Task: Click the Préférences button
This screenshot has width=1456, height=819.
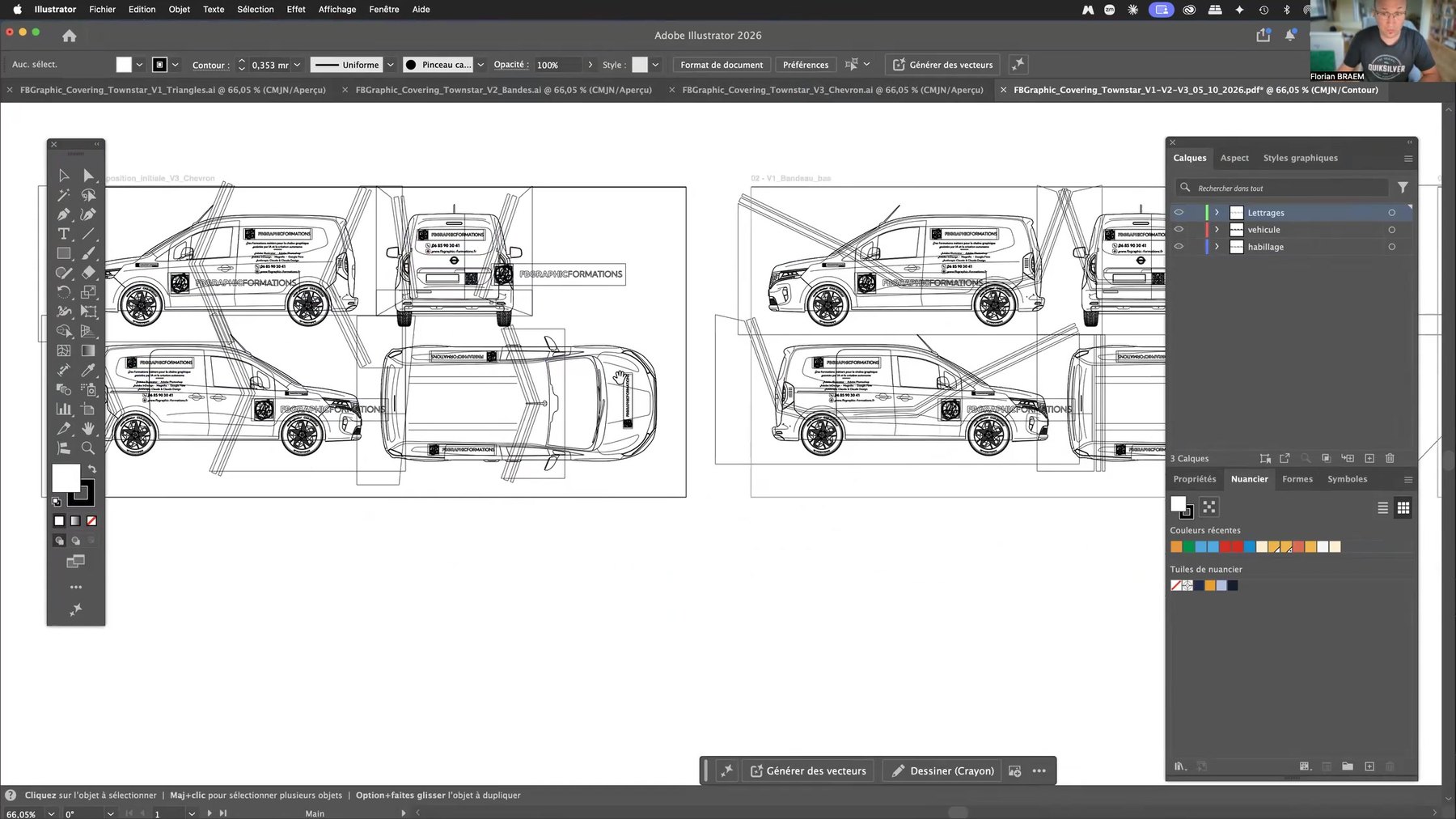Action: (806, 65)
